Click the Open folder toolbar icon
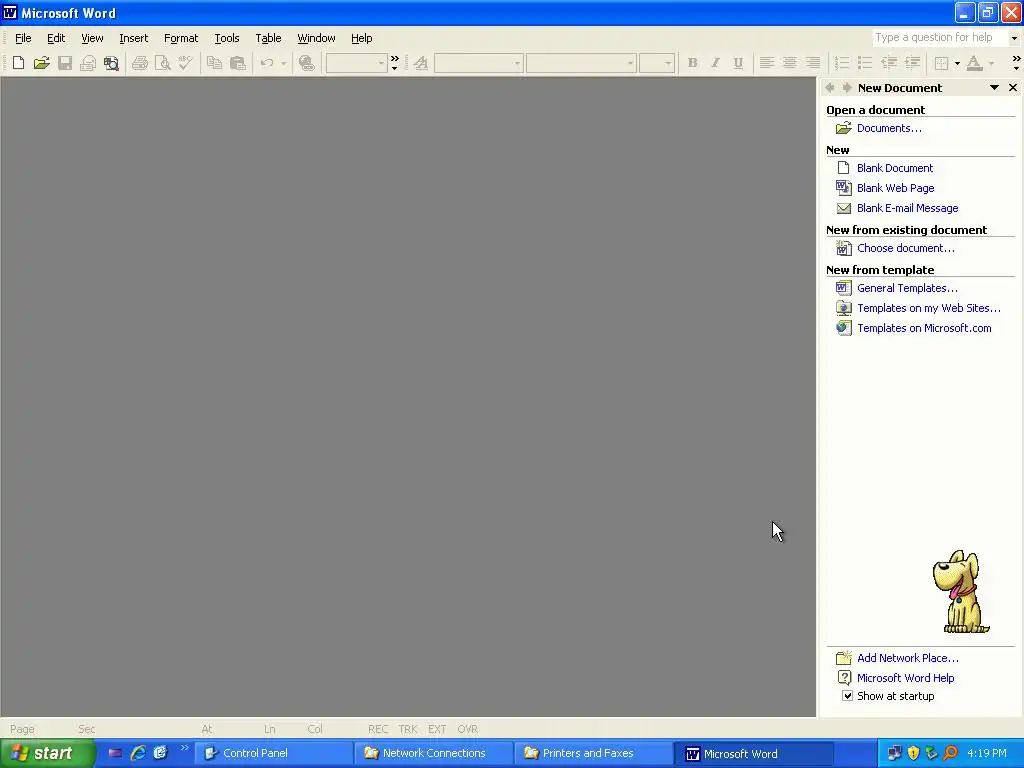Viewport: 1024px width, 768px height. point(42,63)
